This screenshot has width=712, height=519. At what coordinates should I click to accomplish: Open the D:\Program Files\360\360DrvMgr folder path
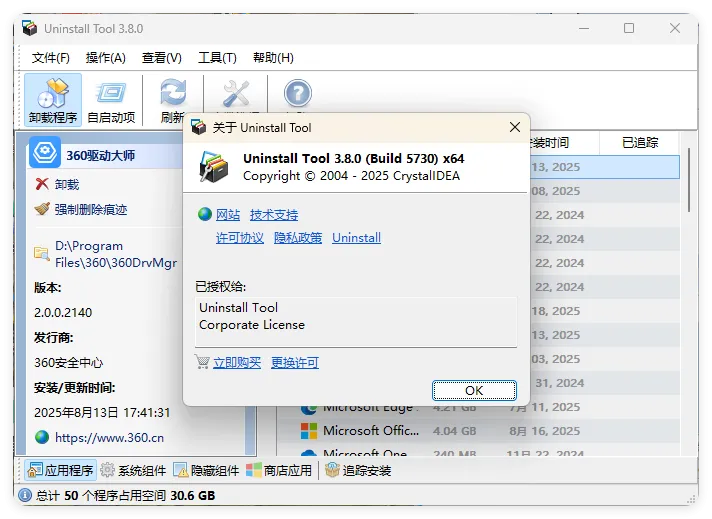pyautogui.click(x=116, y=254)
